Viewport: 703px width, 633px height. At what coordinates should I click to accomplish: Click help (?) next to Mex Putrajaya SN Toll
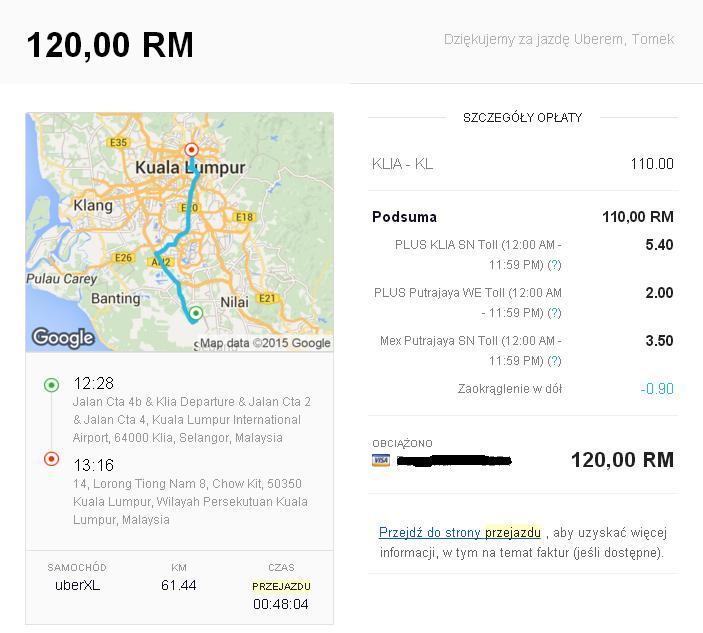[x=554, y=361]
